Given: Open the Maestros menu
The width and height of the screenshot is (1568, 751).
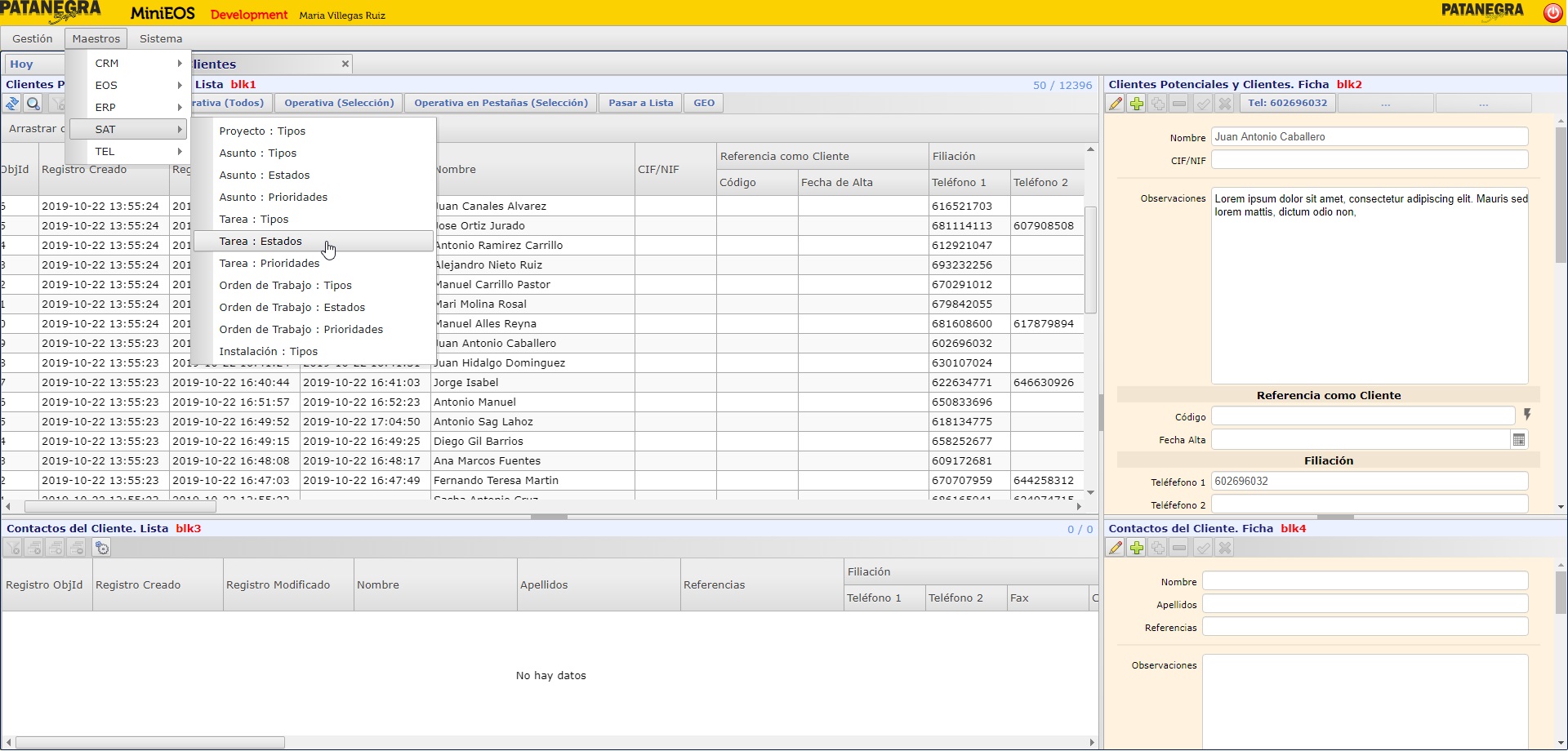Looking at the screenshot, I should coord(96,38).
